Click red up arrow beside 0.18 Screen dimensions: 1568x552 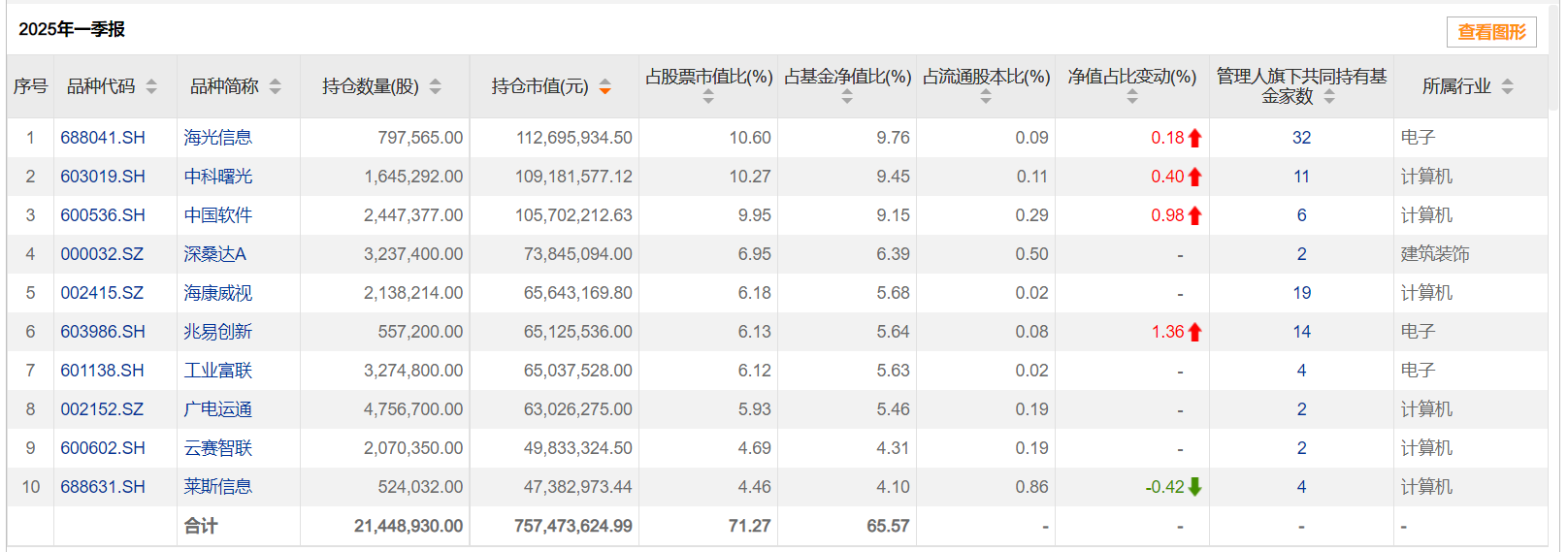pyautogui.click(x=1194, y=138)
